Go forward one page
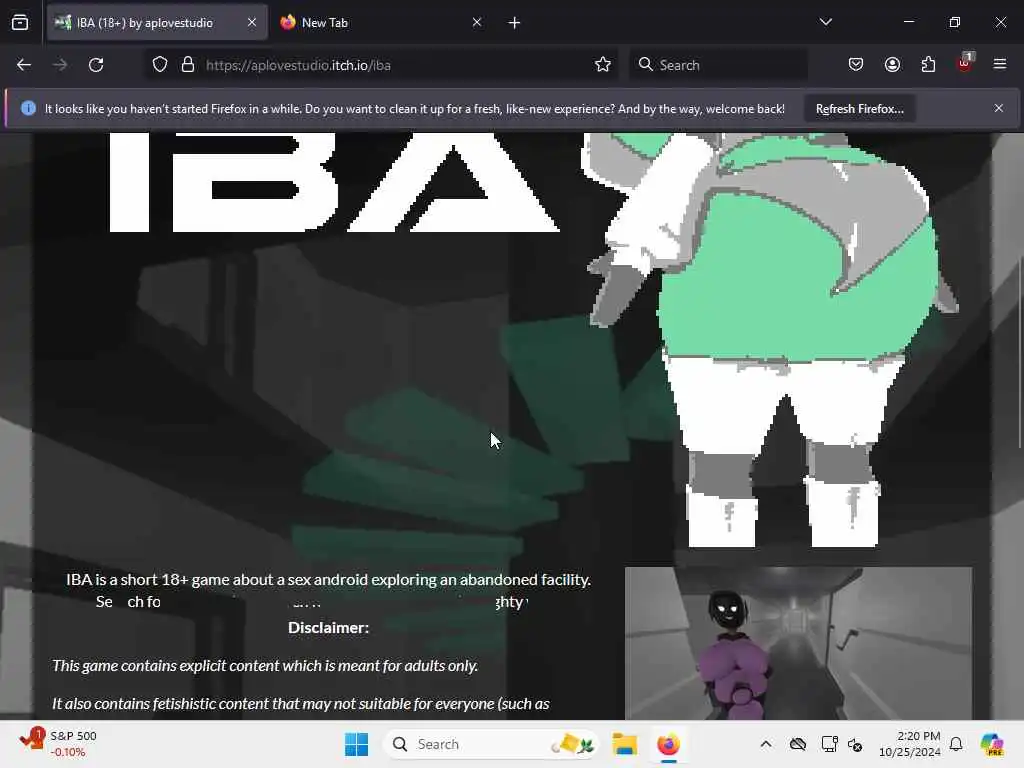Viewport: 1024px width, 768px height. pyautogui.click(x=59, y=65)
